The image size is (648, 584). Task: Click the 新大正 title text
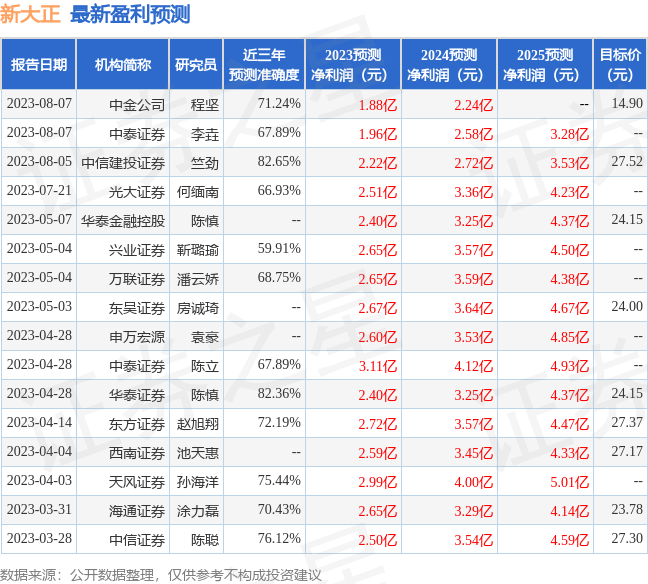pyautogui.click(x=31, y=14)
